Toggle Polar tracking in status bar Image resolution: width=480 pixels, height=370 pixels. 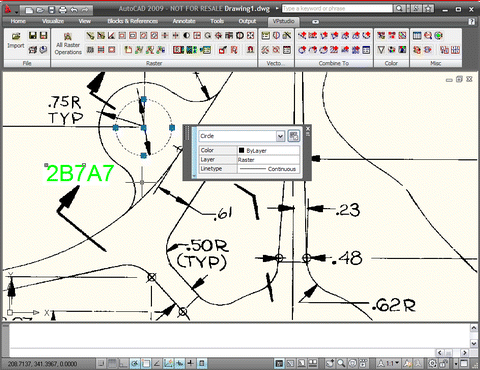point(135,363)
